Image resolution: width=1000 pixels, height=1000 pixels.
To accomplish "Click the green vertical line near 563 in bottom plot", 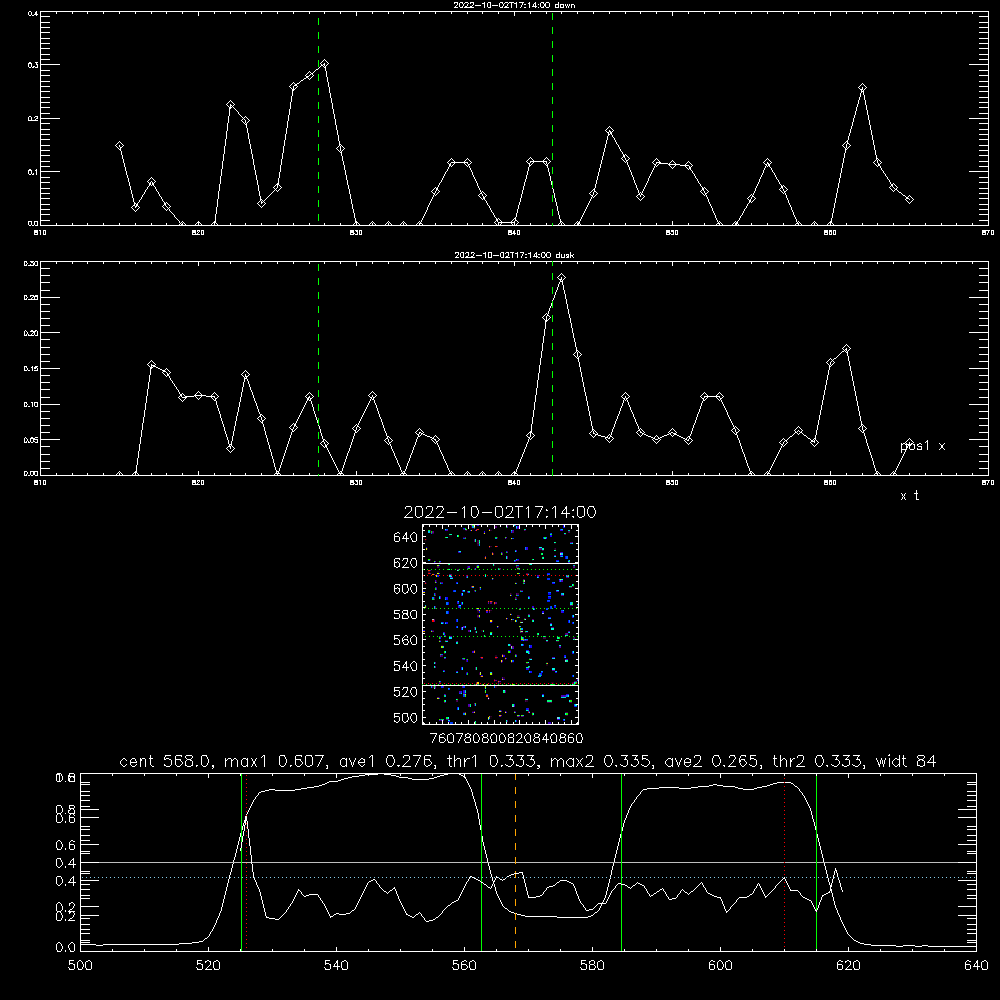I will click(x=482, y=862).
